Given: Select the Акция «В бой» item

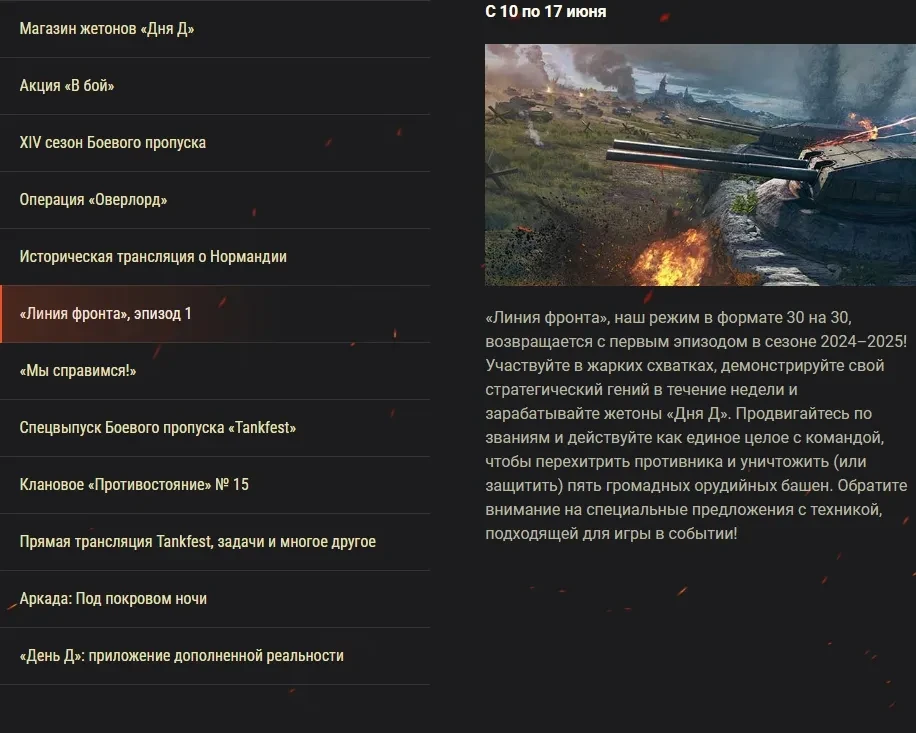Looking at the screenshot, I should click(215, 86).
